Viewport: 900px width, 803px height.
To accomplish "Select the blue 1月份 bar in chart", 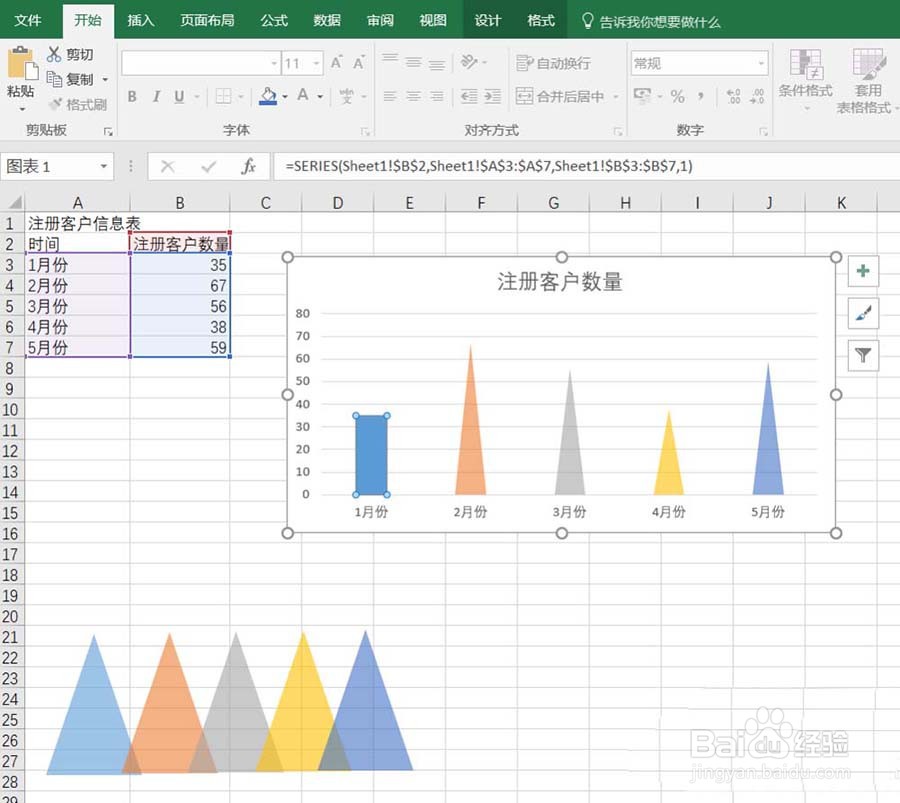I will (x=371, y=455).
